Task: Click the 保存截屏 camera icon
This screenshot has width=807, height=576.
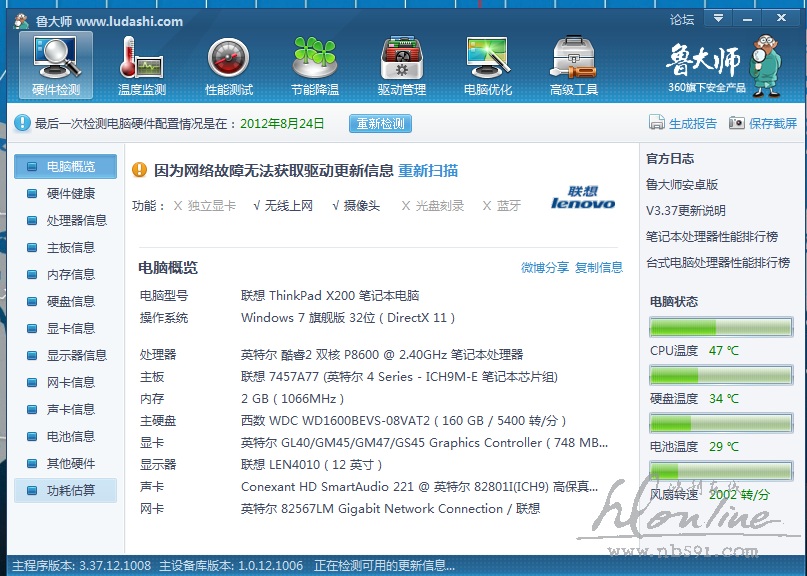Action: tap(737, 123)
